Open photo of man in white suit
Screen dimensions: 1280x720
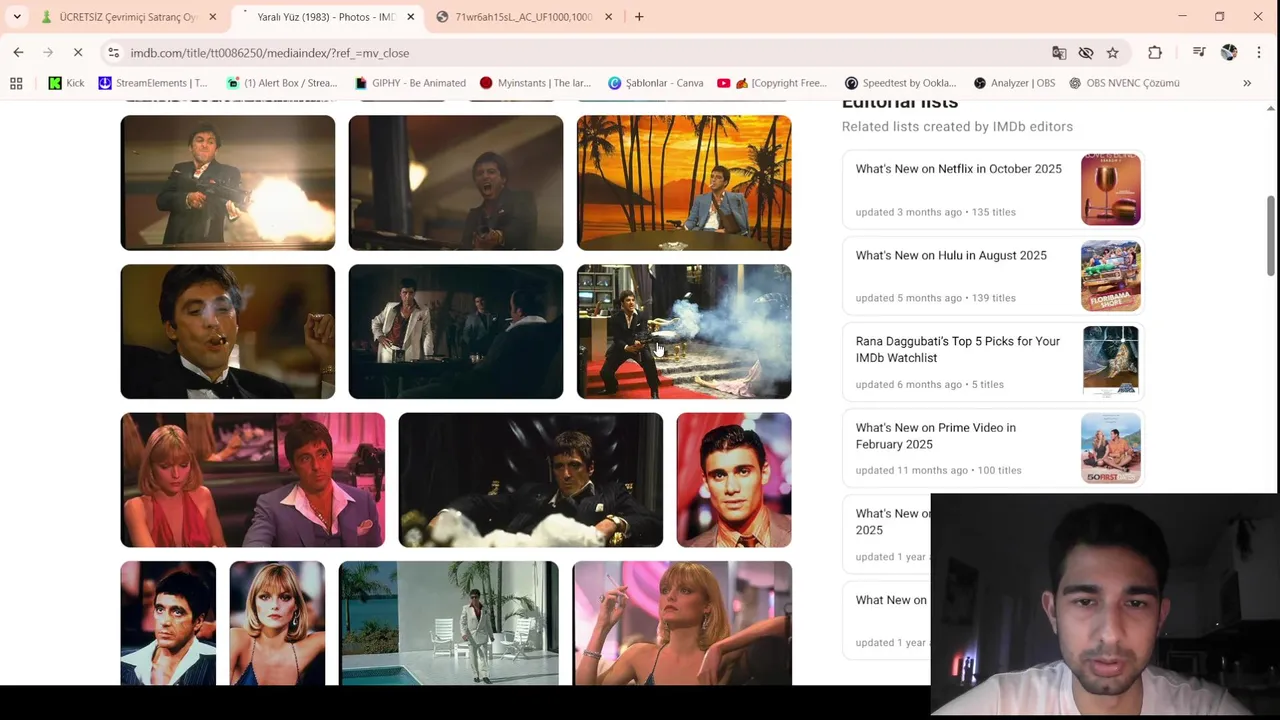click(x=456, y=332)
